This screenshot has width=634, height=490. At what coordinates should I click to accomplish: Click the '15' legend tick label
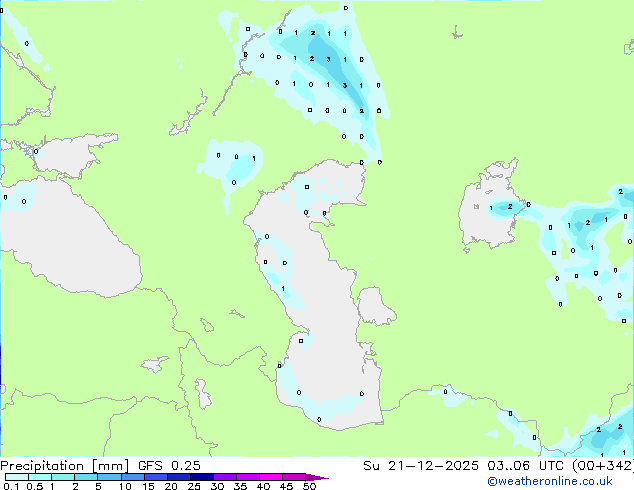coord(148,486)
